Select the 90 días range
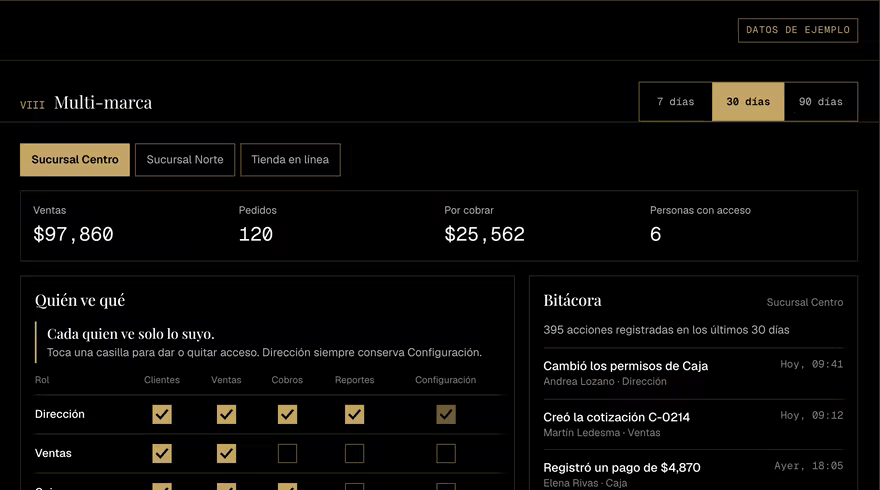This screenshot has height=490, width=880. [821, 102]
